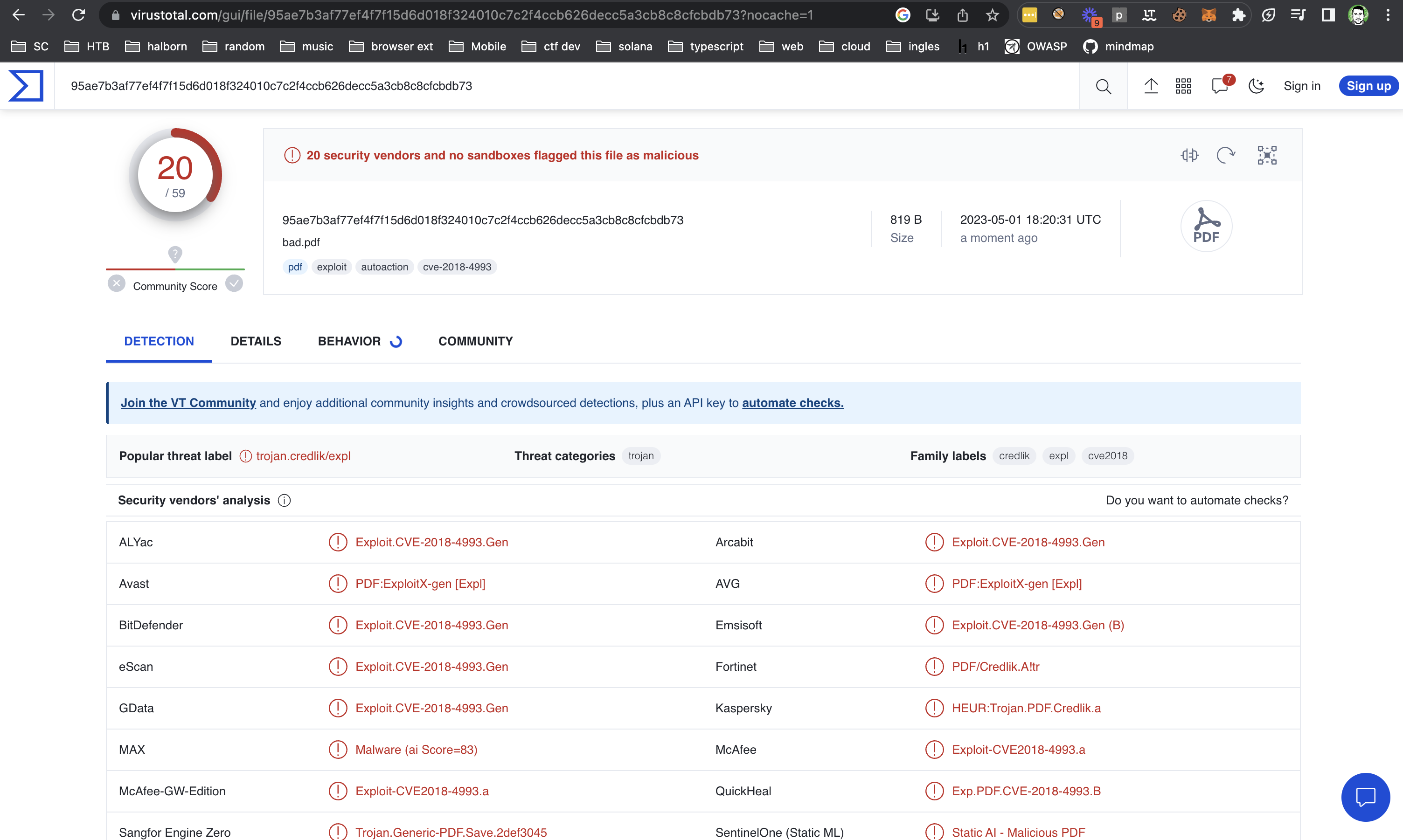Click the automate checks link

(x=792, y=403)
